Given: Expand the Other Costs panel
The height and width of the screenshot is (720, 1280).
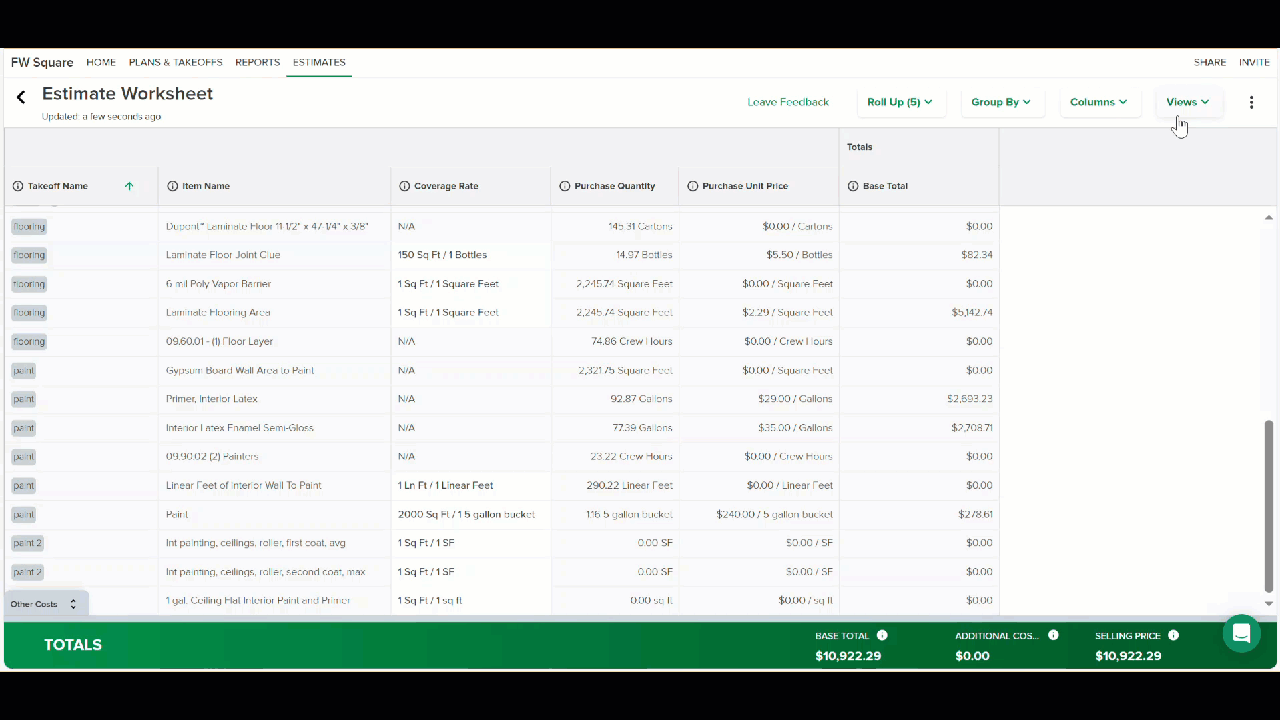Looking at the screenshot, I should (45, 604).
